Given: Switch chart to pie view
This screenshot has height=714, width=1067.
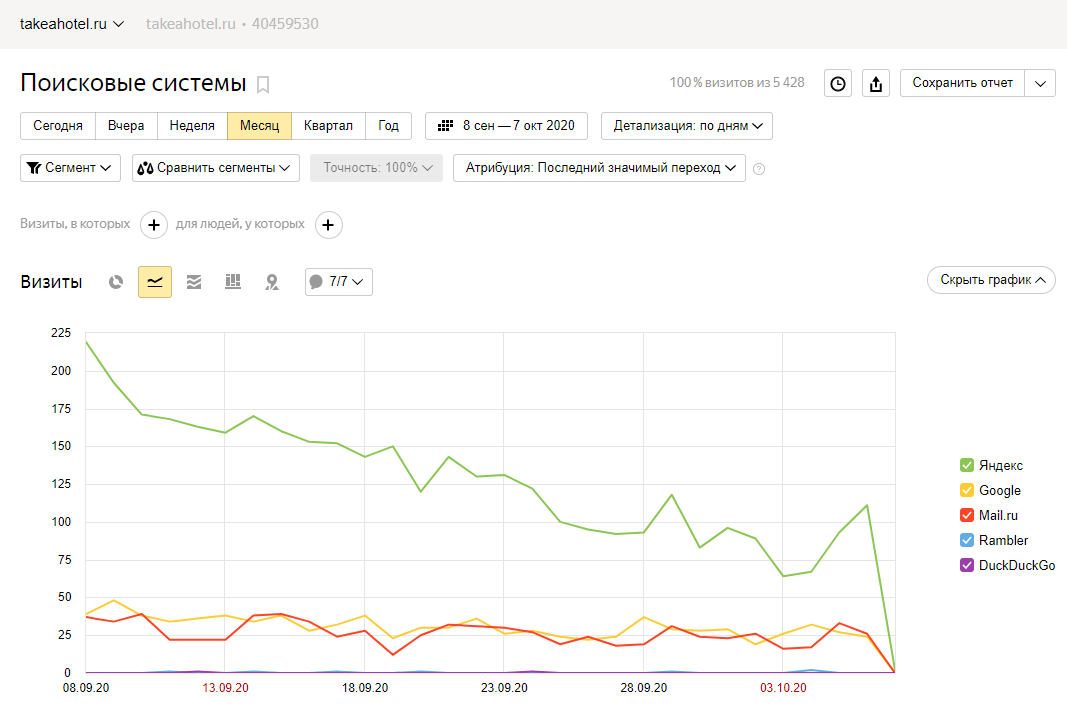Looking at the screenshot, I should pyautogui.click(x=116, y=282).
